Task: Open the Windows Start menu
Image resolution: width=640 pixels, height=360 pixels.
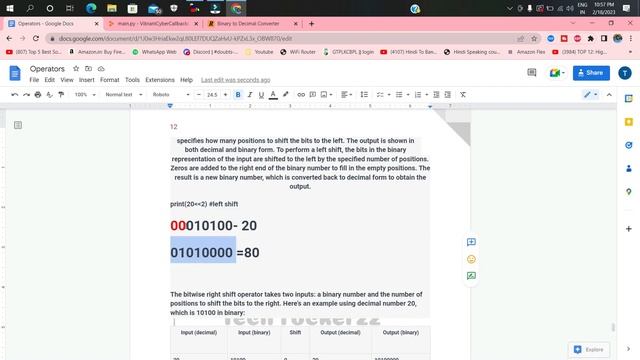Action: click(x=10, y=8)
